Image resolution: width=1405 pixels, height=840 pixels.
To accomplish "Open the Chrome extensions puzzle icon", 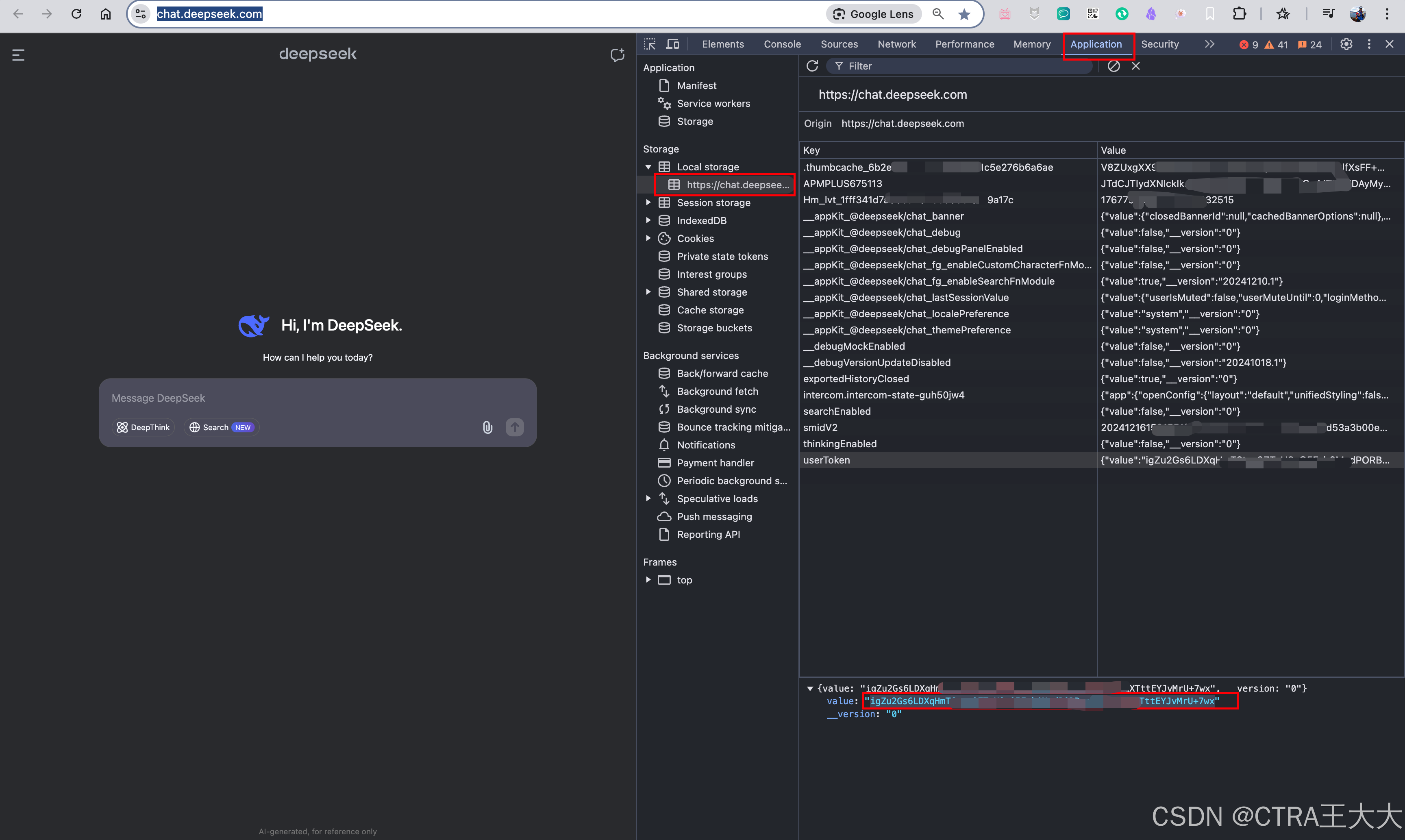I will pos(1239,13).
